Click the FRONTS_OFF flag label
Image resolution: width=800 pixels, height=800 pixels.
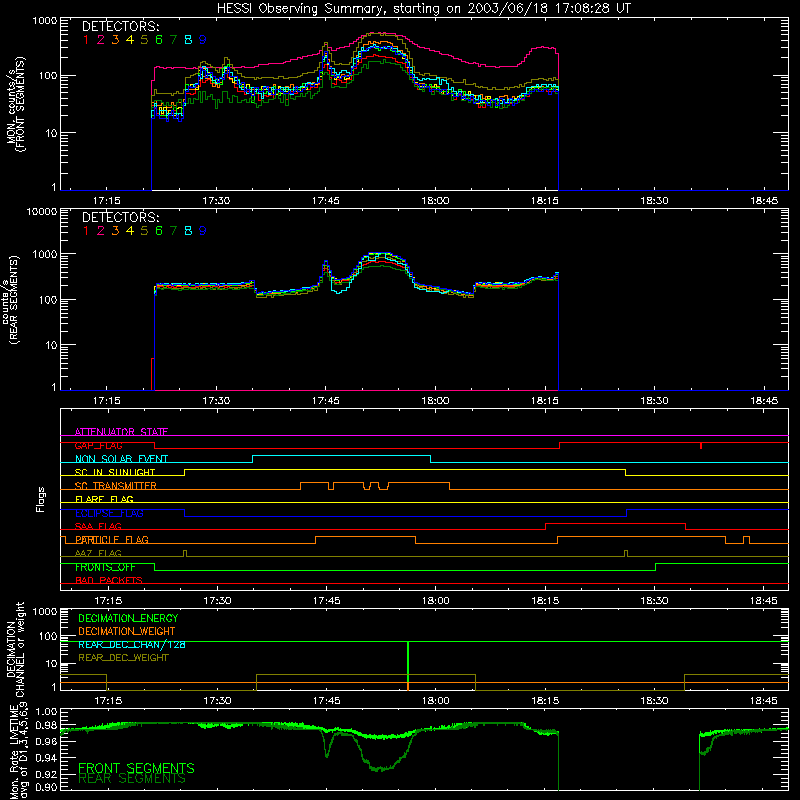(105, 567)
